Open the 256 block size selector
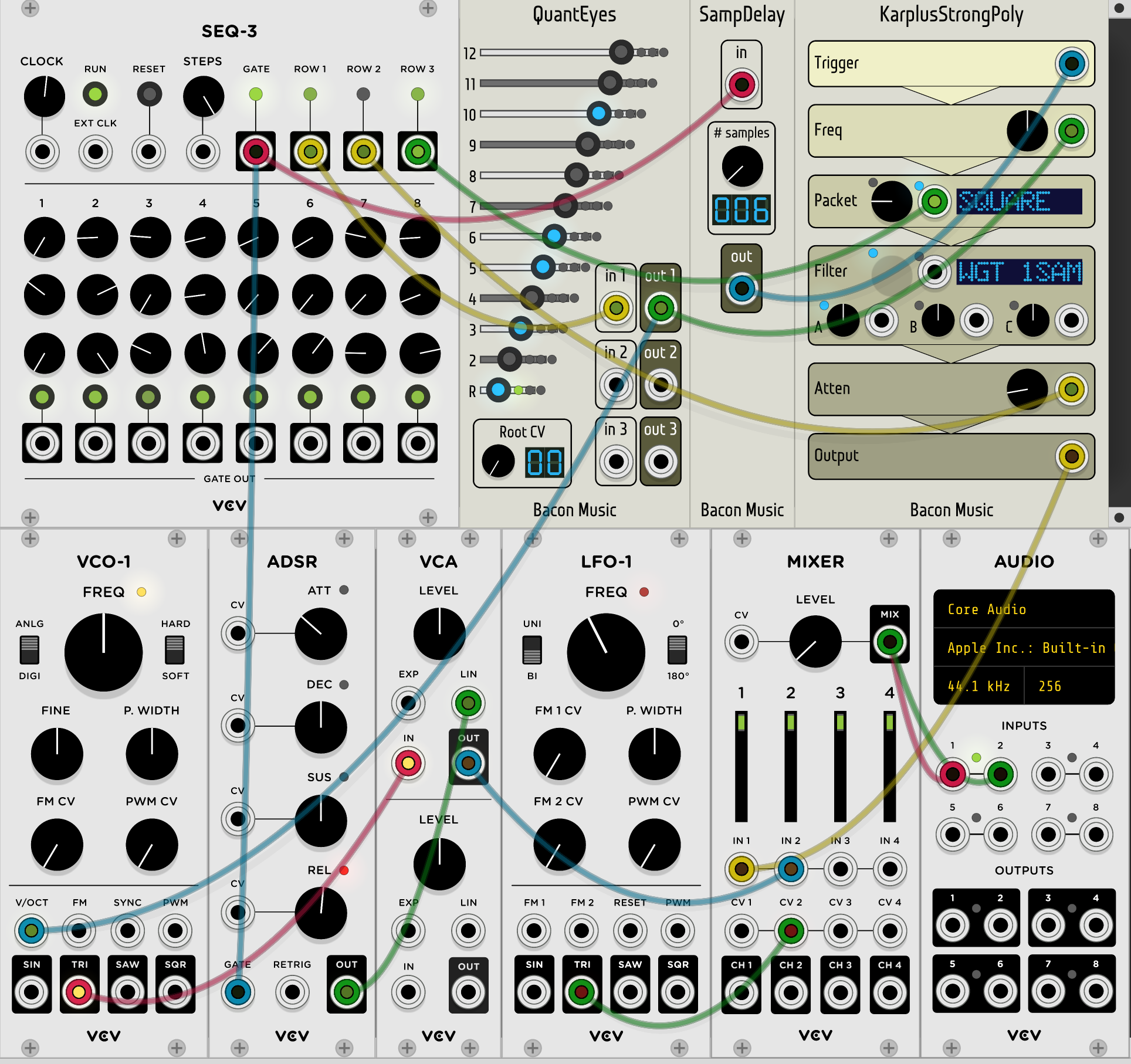 tap(1069, 686)
